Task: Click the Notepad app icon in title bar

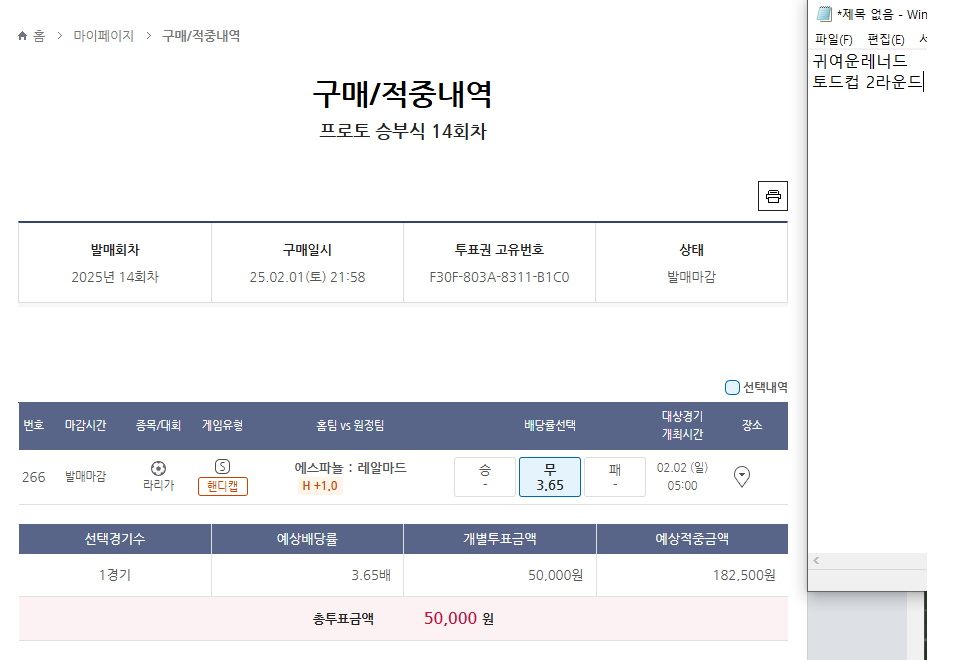Action: click(x=824, y=14)
